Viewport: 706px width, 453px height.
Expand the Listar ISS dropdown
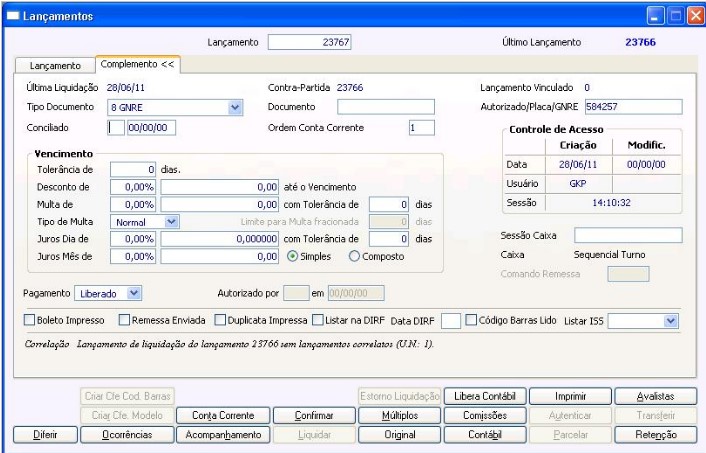[x=671, y=321]
